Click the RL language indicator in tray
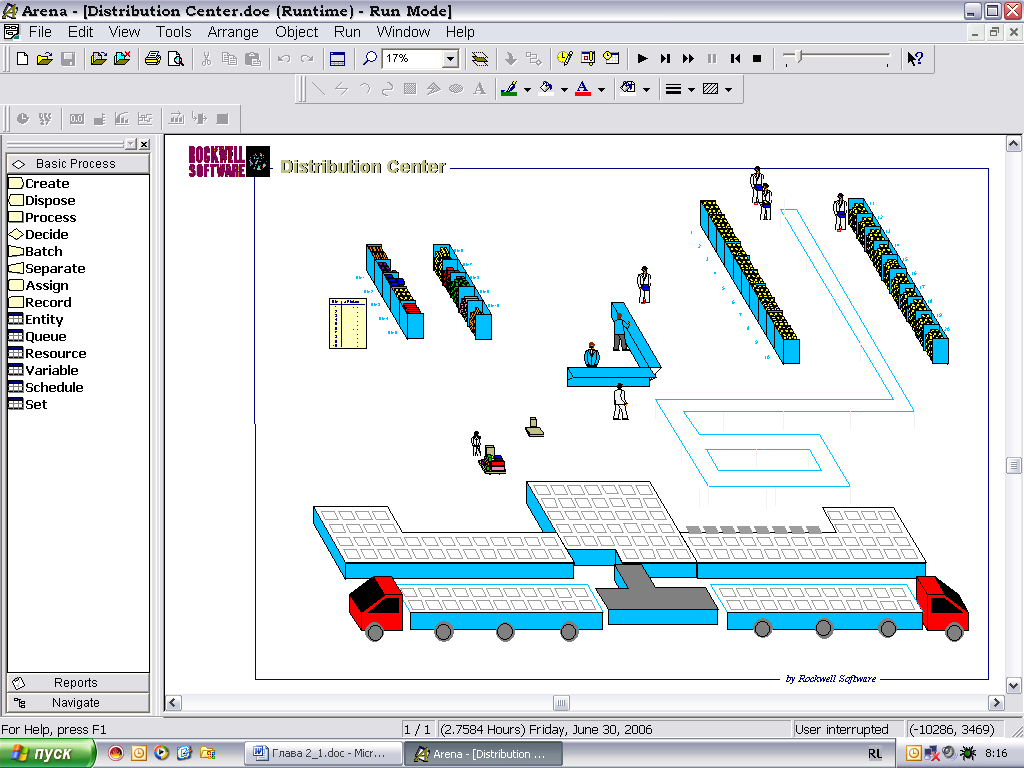Image resolution: width=1024 pixels, height=768 pixels. point(875,754)
